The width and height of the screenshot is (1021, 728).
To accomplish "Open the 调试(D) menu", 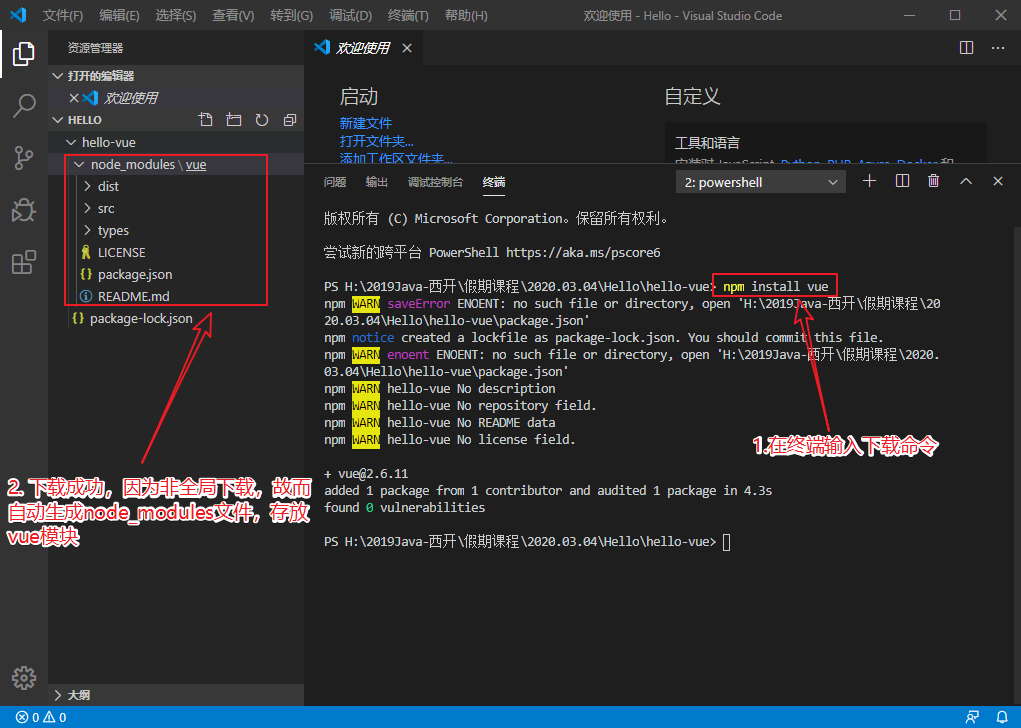I will pyautogui.click(x=350, y=15).
